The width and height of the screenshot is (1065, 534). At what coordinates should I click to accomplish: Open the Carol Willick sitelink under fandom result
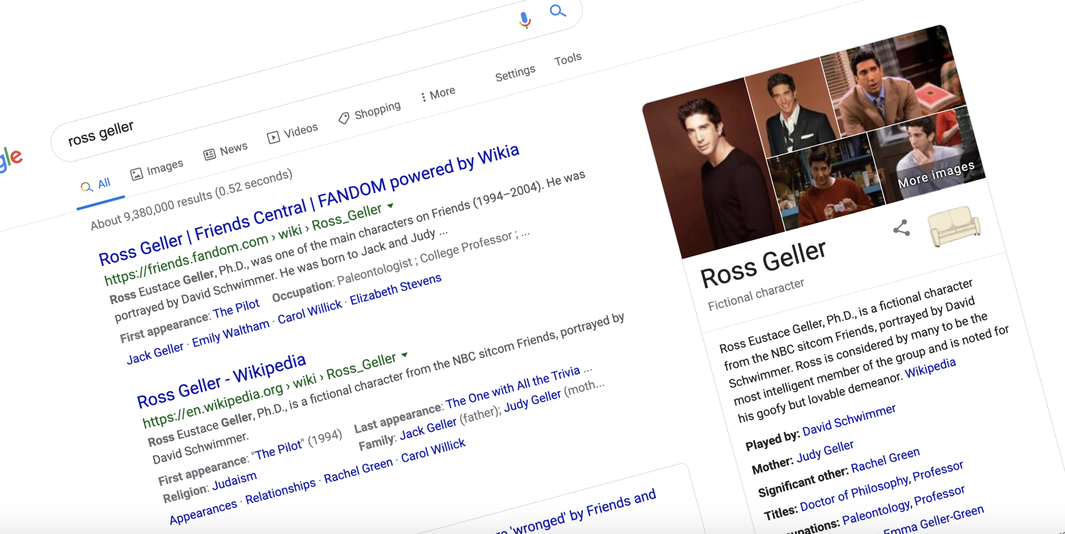coord(310,312)
